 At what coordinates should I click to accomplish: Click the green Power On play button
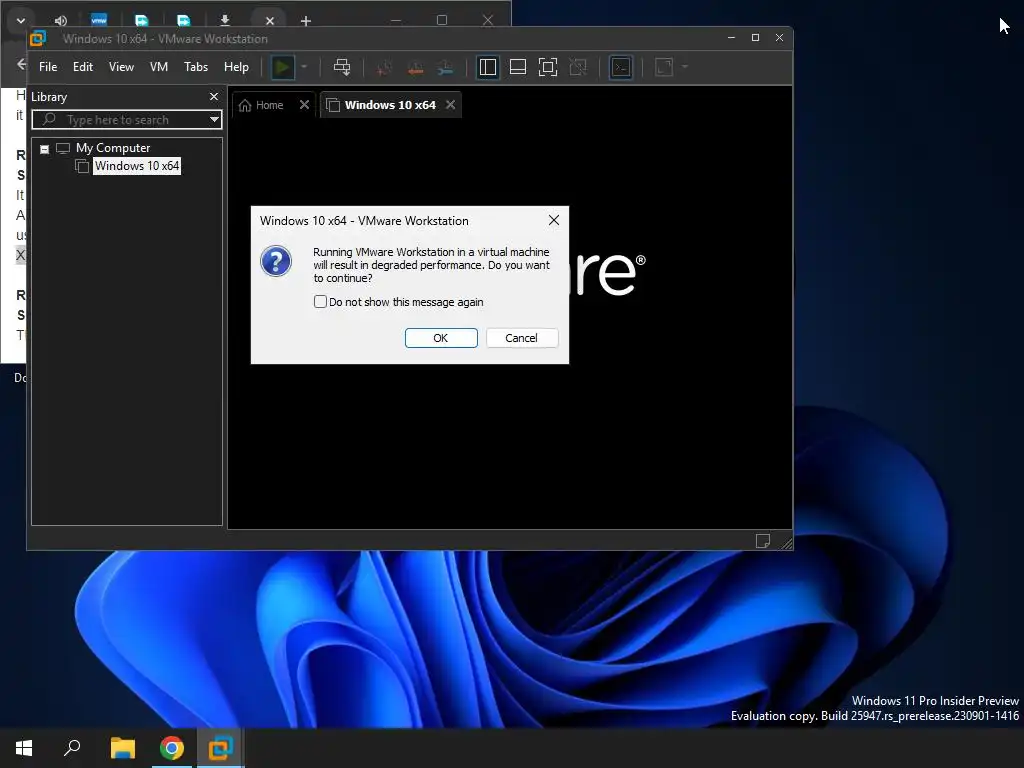(283, 67)
